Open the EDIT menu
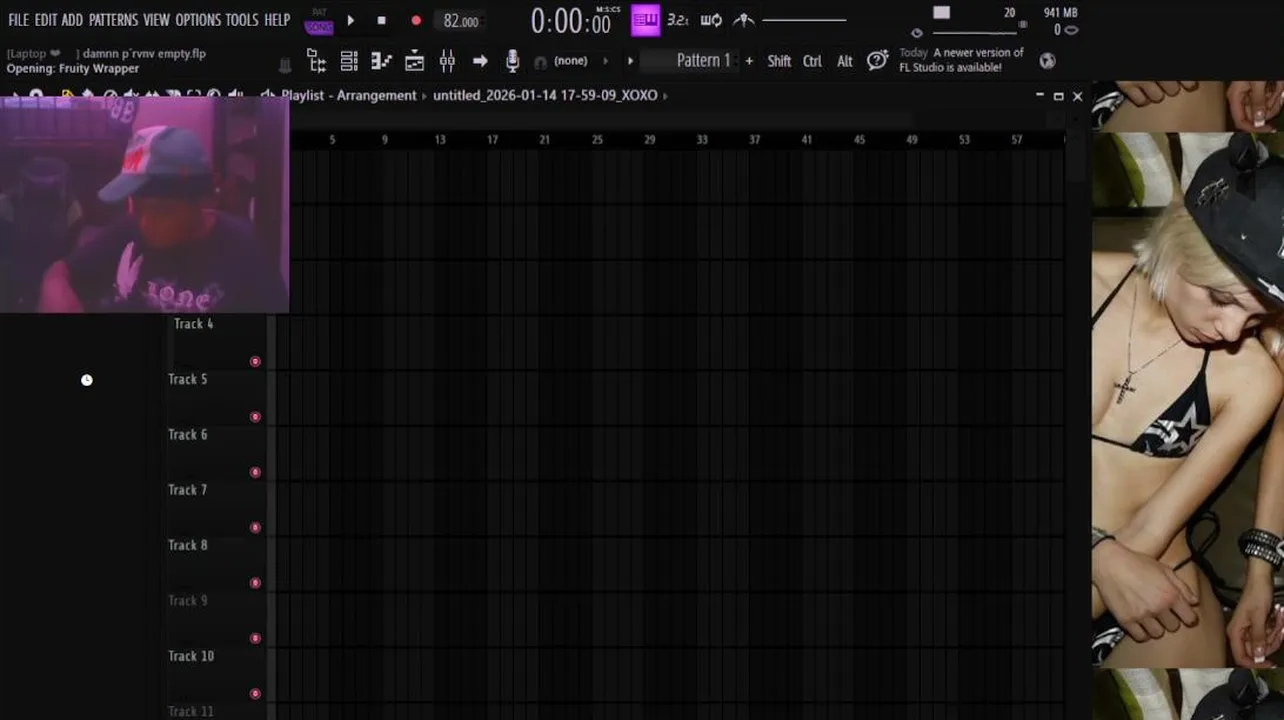This screenshot has width=1284, height=720. tap(45, 20)
